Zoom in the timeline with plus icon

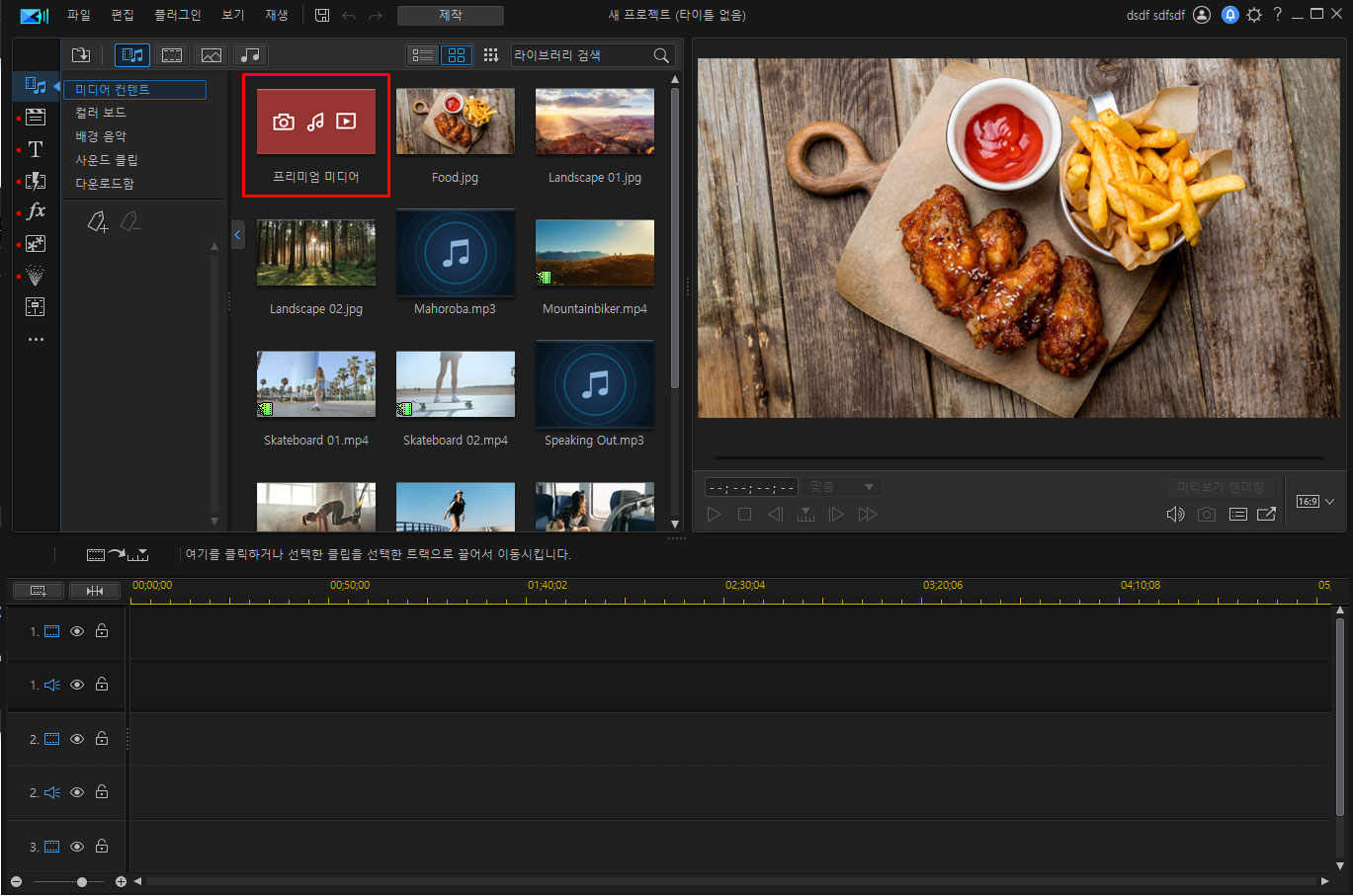121,881
